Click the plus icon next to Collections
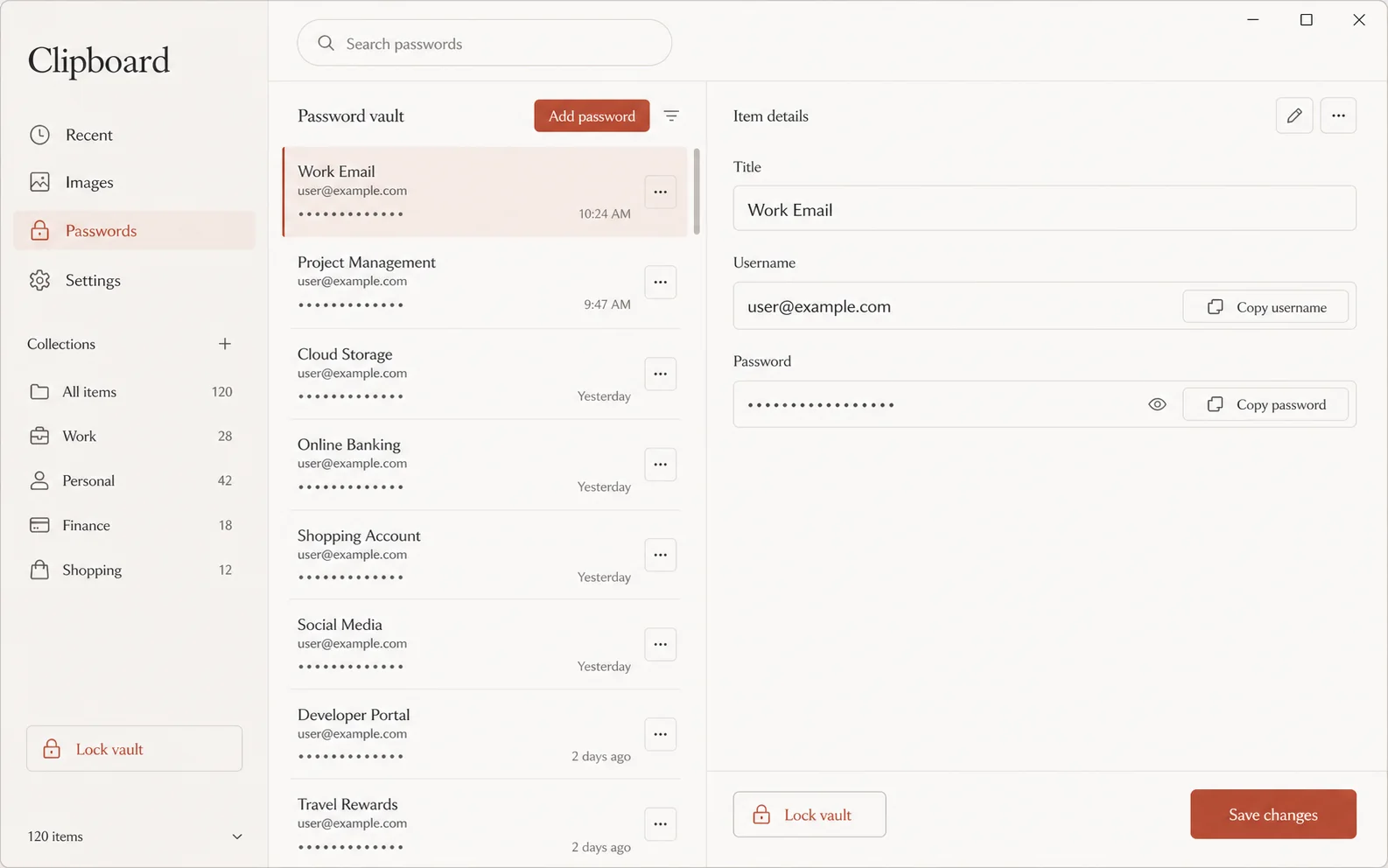 pos(225,344)
